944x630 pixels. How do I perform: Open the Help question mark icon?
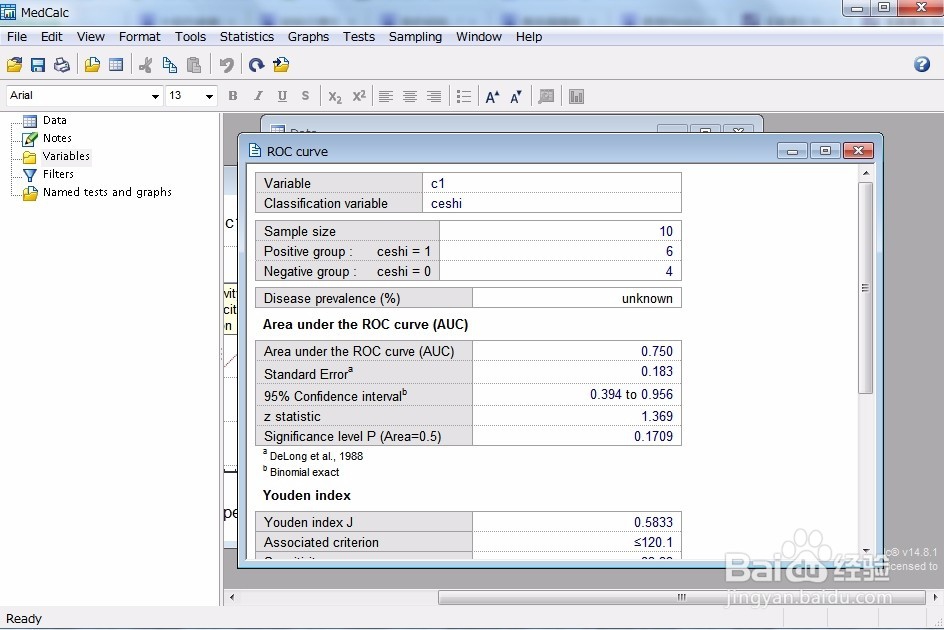click(x=922, y=64)
